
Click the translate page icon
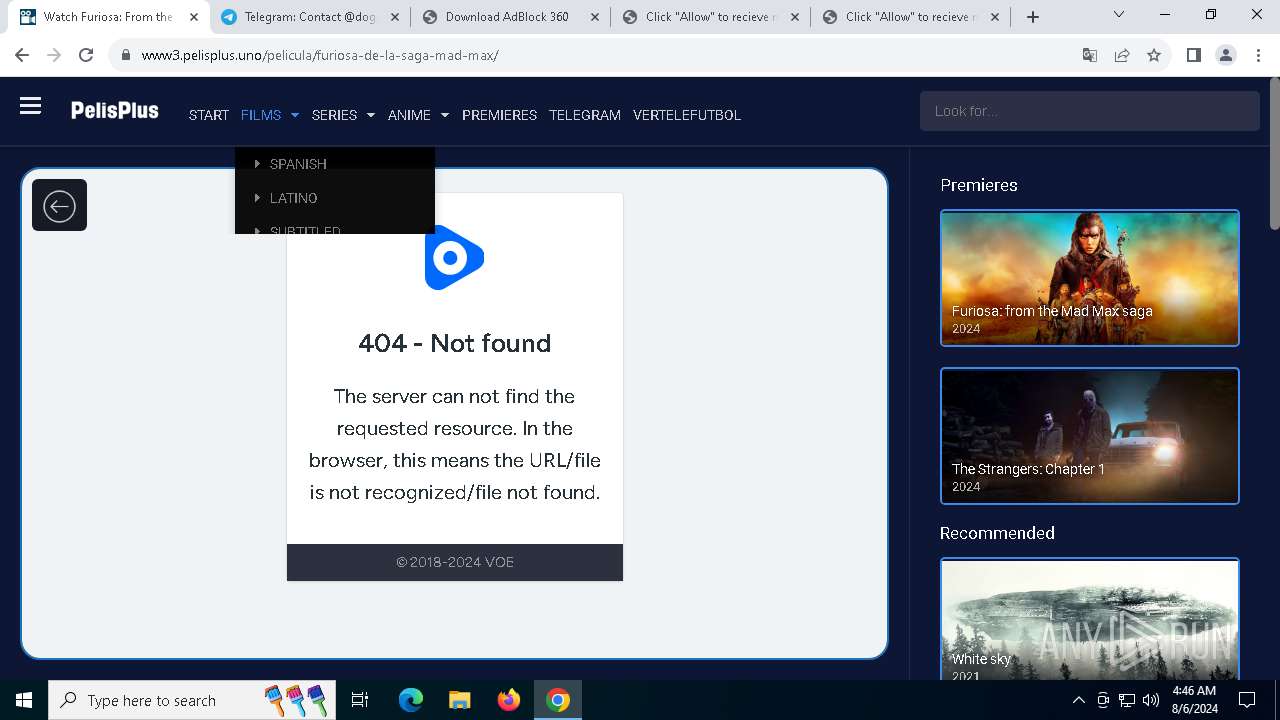coord(1090,55)
